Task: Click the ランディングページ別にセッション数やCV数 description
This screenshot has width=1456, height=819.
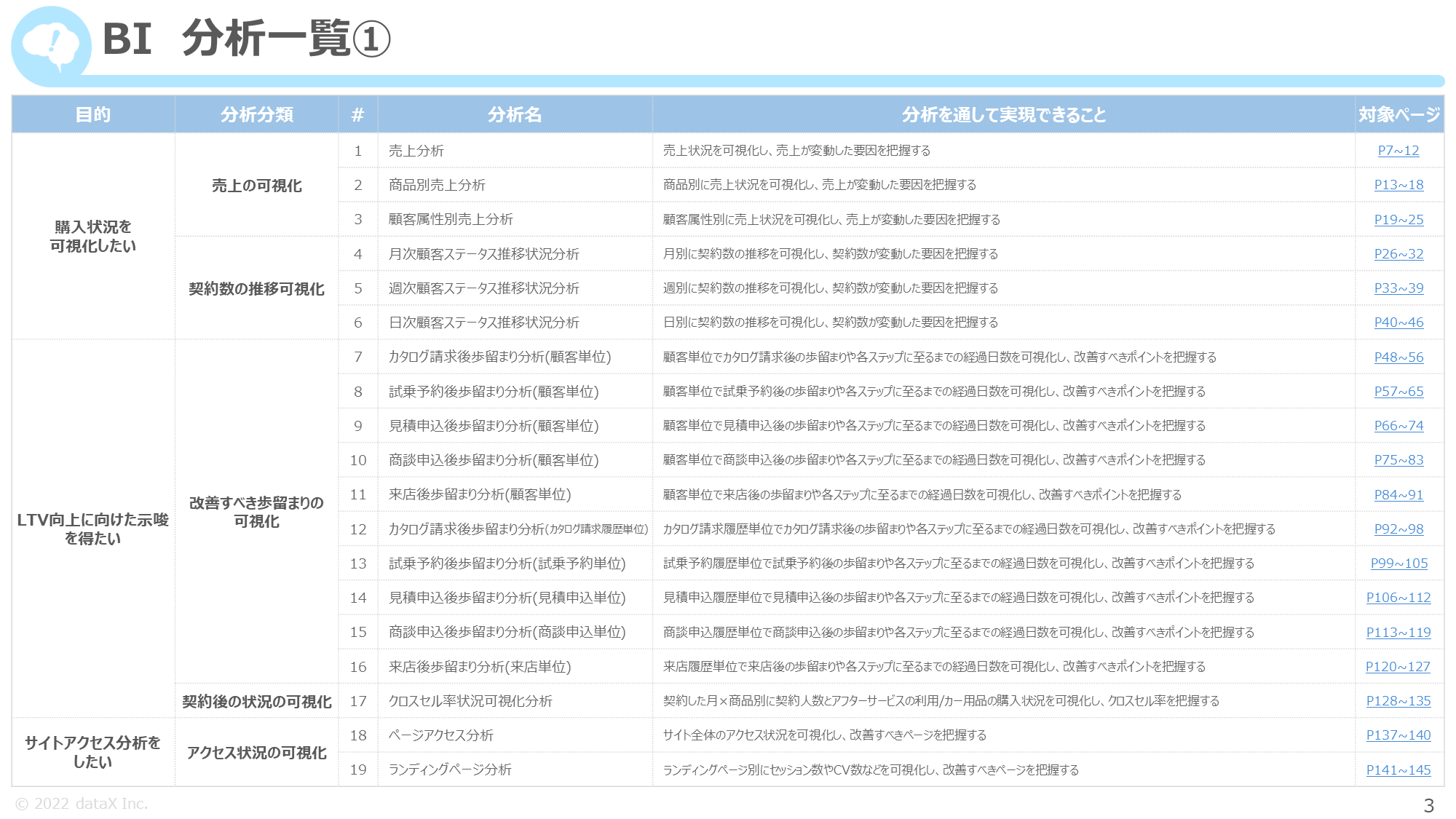Action: [x=871, y=770]
